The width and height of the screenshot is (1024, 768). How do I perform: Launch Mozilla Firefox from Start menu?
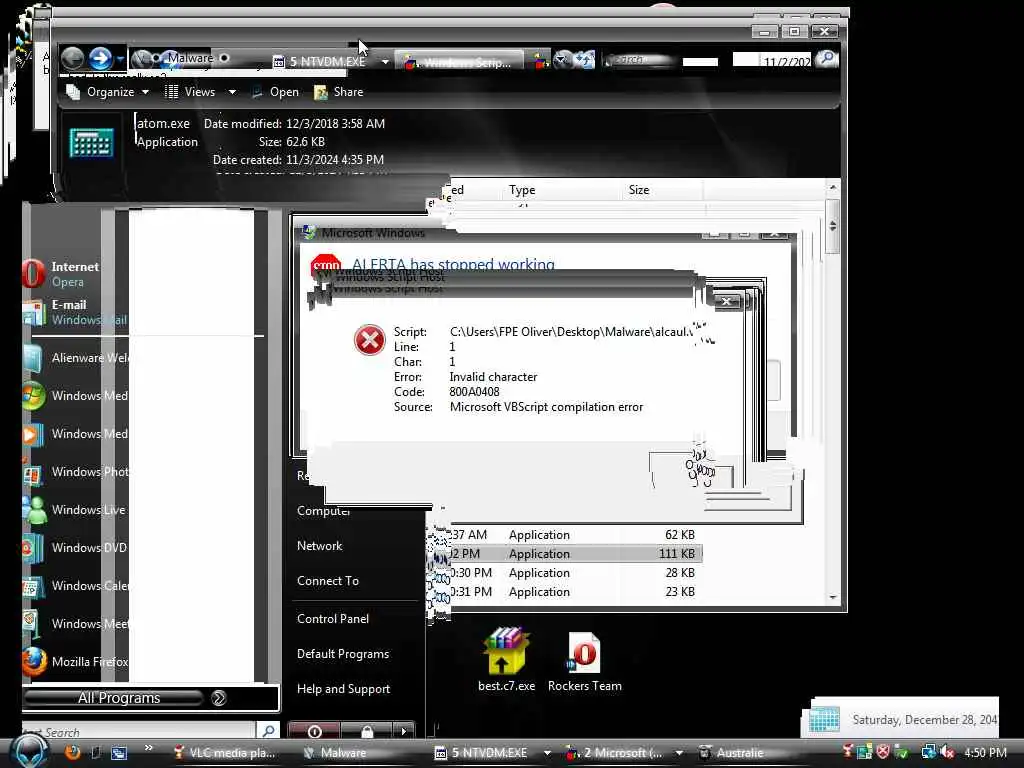[x=76, y=662]
